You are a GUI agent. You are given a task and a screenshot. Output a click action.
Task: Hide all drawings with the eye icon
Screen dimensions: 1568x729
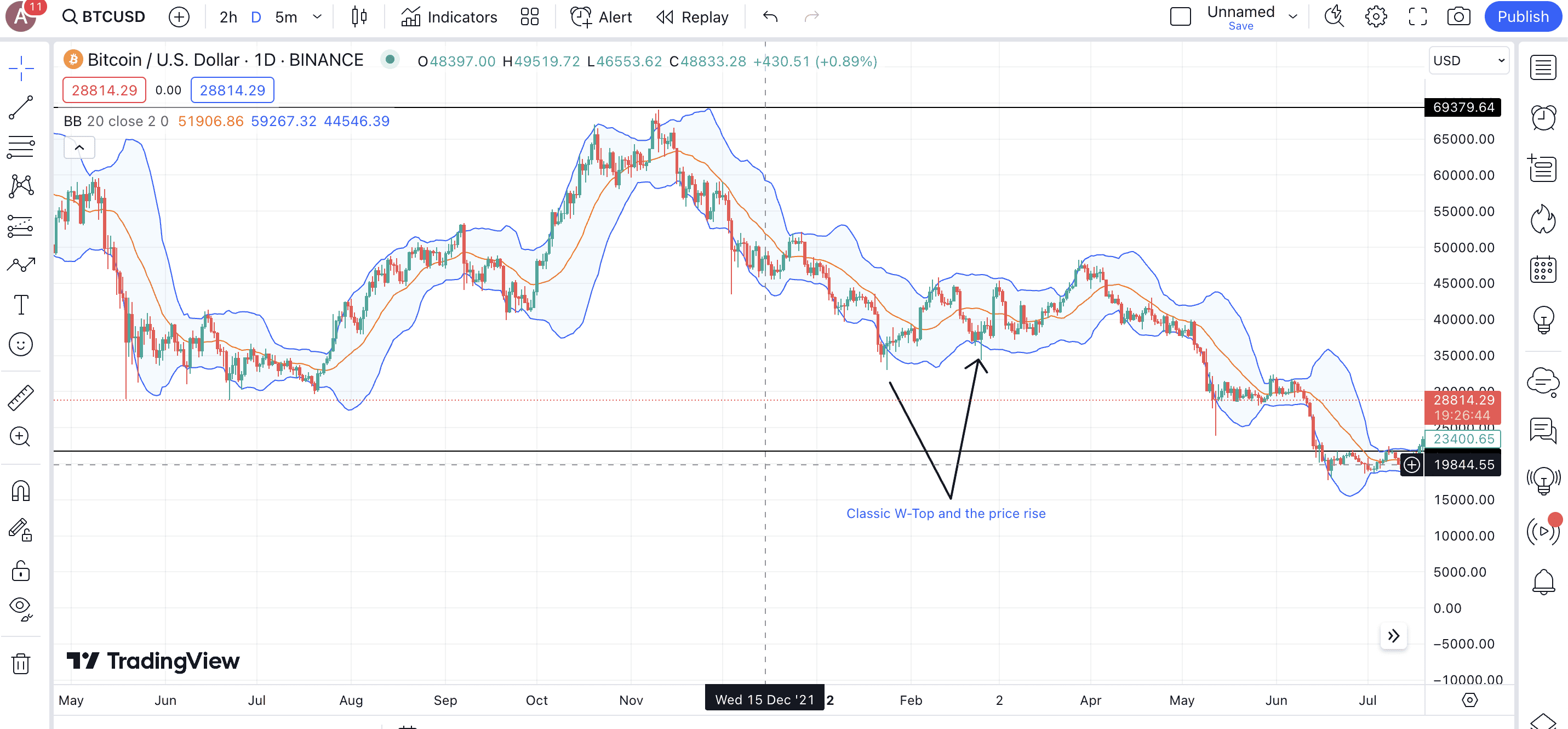(x=21, y=607)
